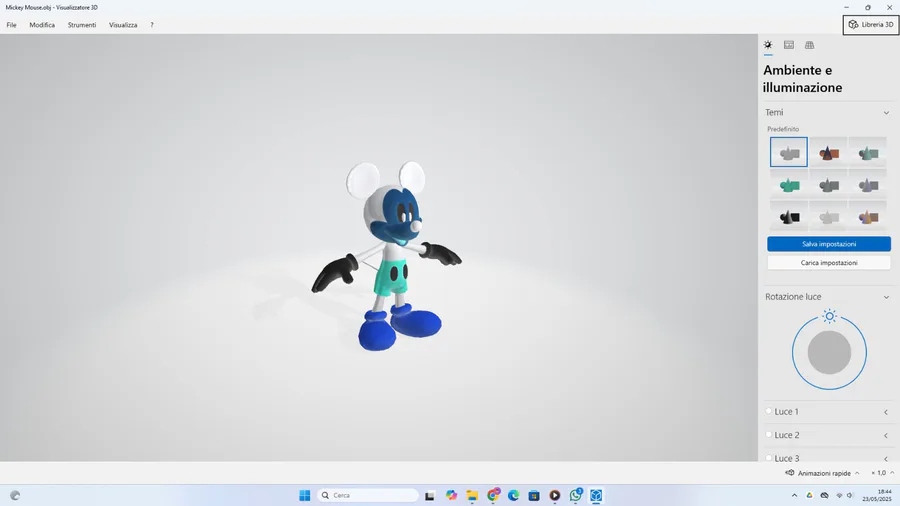Click the widgets icon at taskbar left
The height and width of the screenshot is (506, 900).
(x=15, y=495)
